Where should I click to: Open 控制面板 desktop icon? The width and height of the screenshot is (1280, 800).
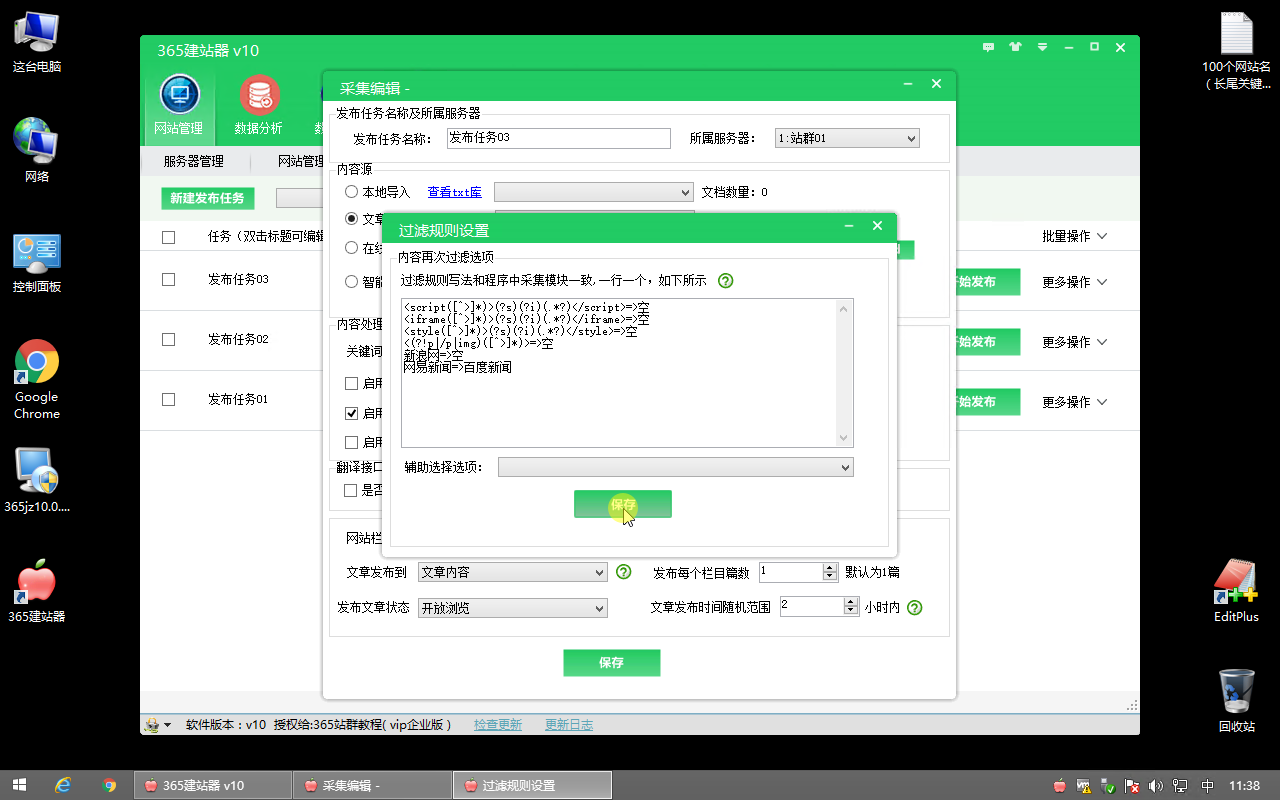37,263
